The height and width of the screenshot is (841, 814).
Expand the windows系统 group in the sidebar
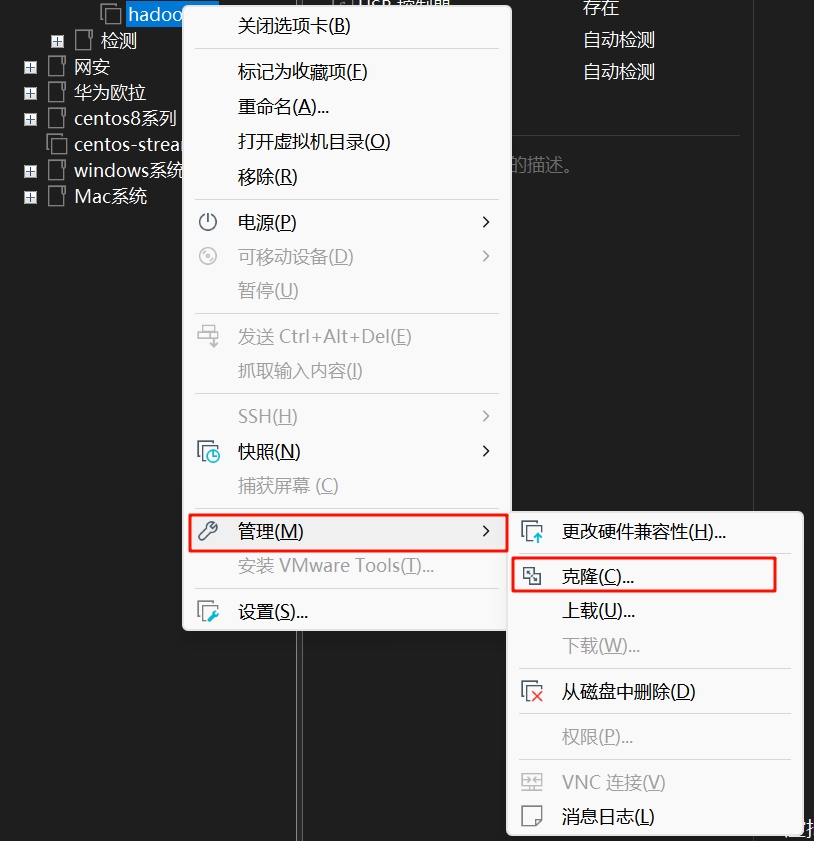pyautogui.click(x=30, y=170)
